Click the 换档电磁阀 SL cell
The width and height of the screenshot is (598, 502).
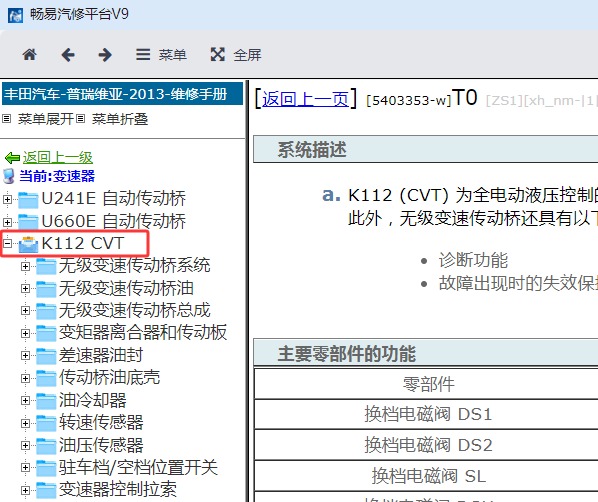pos(429,476)
